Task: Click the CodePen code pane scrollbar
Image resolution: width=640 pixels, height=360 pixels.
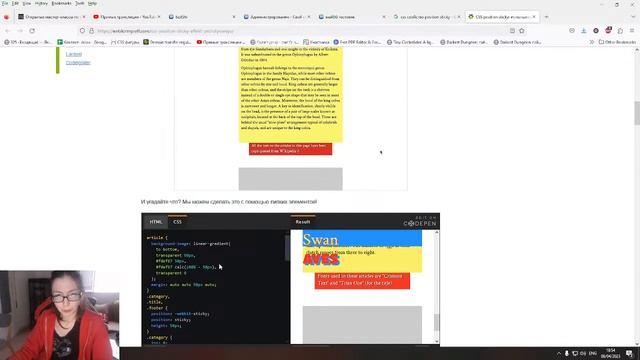Action: point(287,247)
